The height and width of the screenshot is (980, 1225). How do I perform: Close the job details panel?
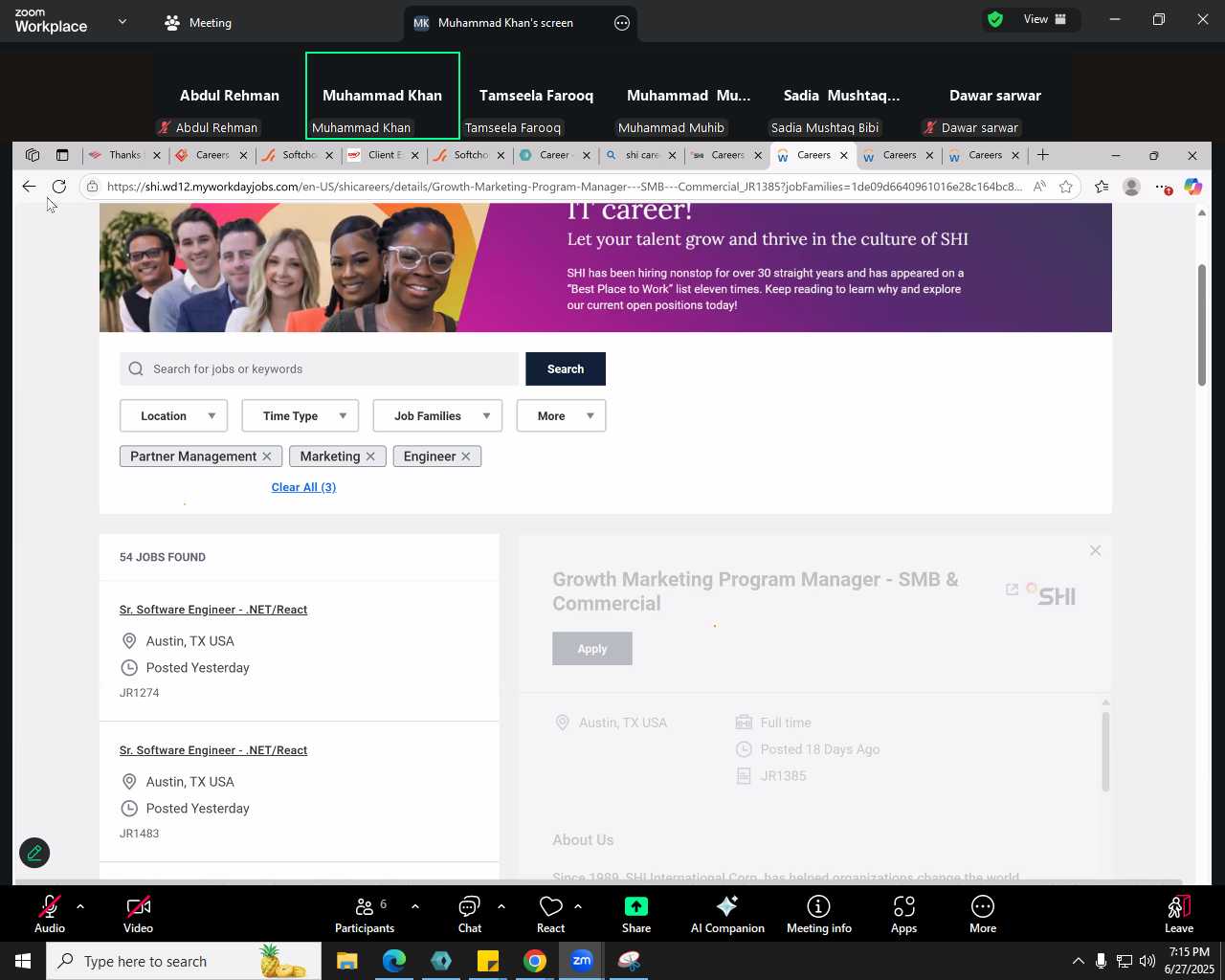pos(1096,550)
